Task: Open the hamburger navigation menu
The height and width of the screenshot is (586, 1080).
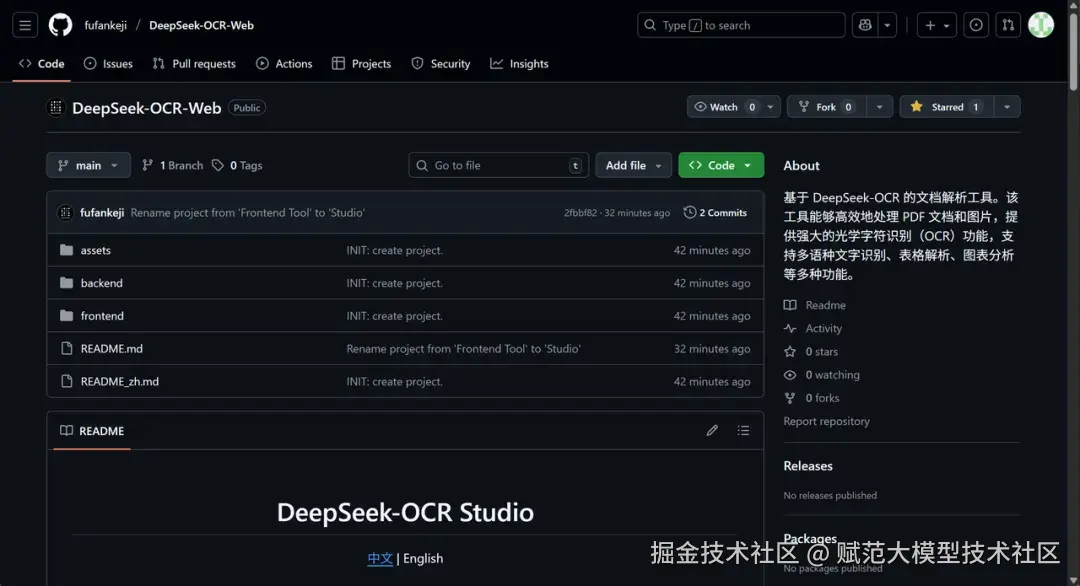Action: pyautogui.click(x=25, y=25)
